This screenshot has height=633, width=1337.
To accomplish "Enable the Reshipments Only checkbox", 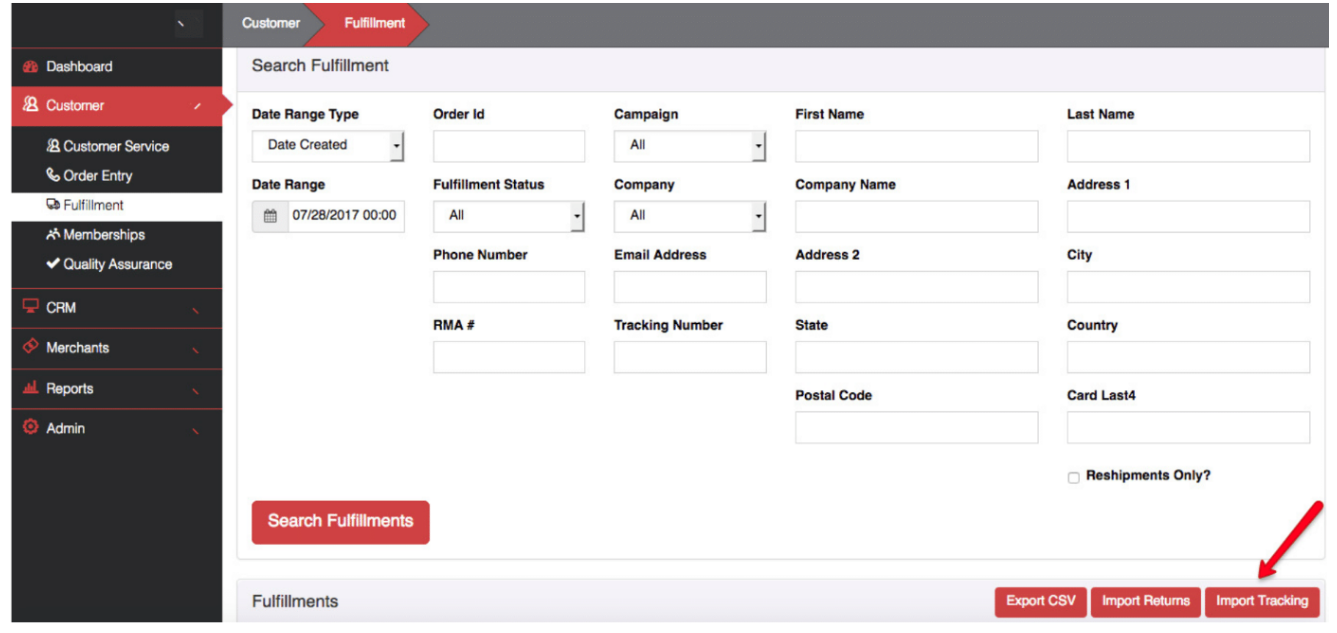I will tap(1073, 478).
